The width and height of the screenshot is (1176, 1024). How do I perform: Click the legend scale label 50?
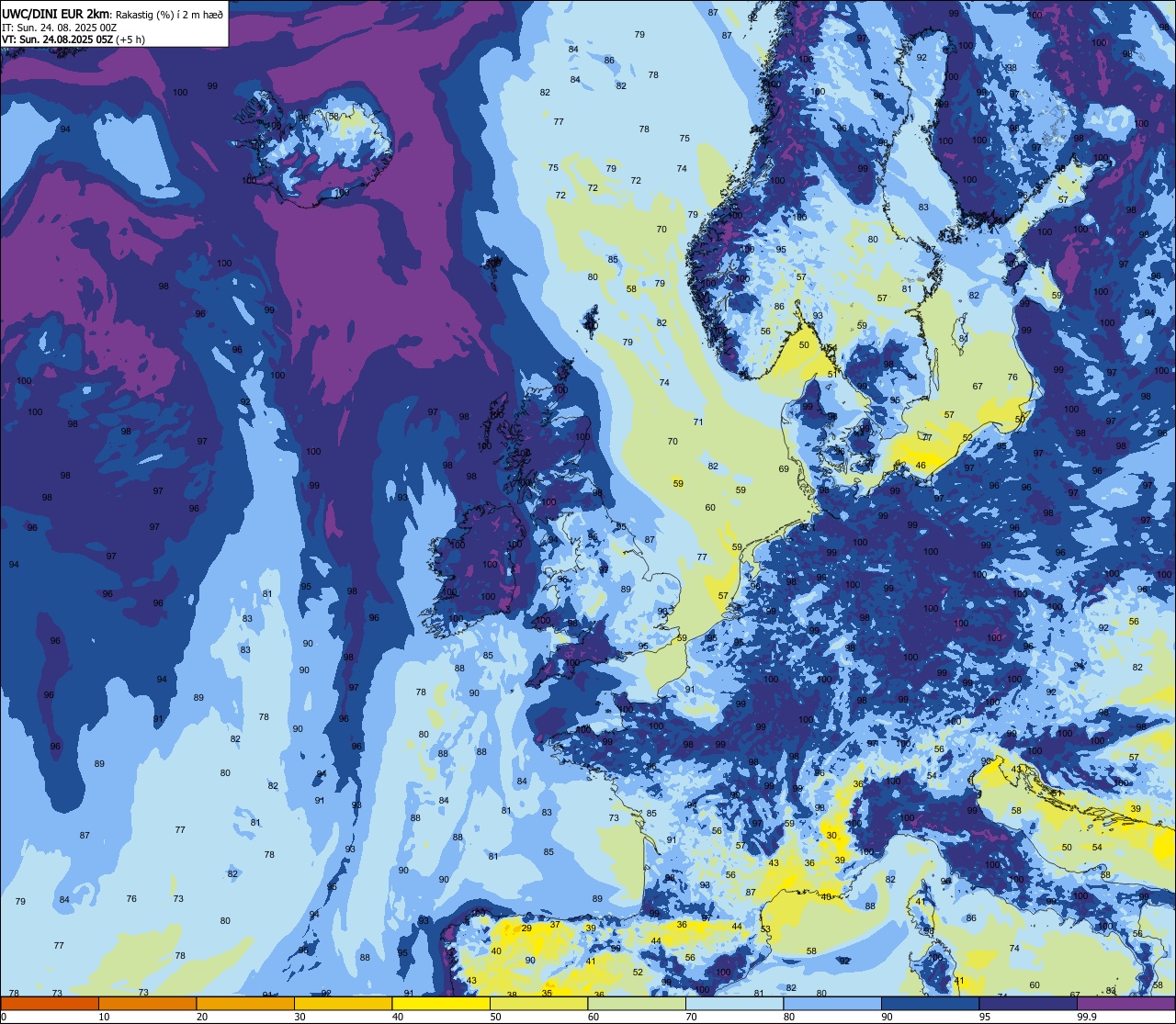tap(495, 1017)
